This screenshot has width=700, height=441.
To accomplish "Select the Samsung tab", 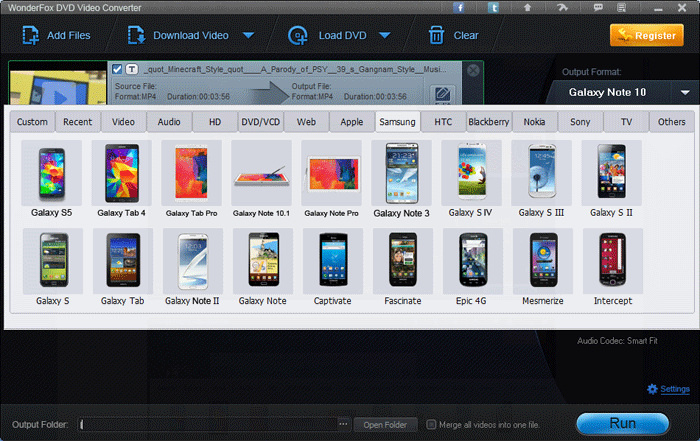I will 397,122.
